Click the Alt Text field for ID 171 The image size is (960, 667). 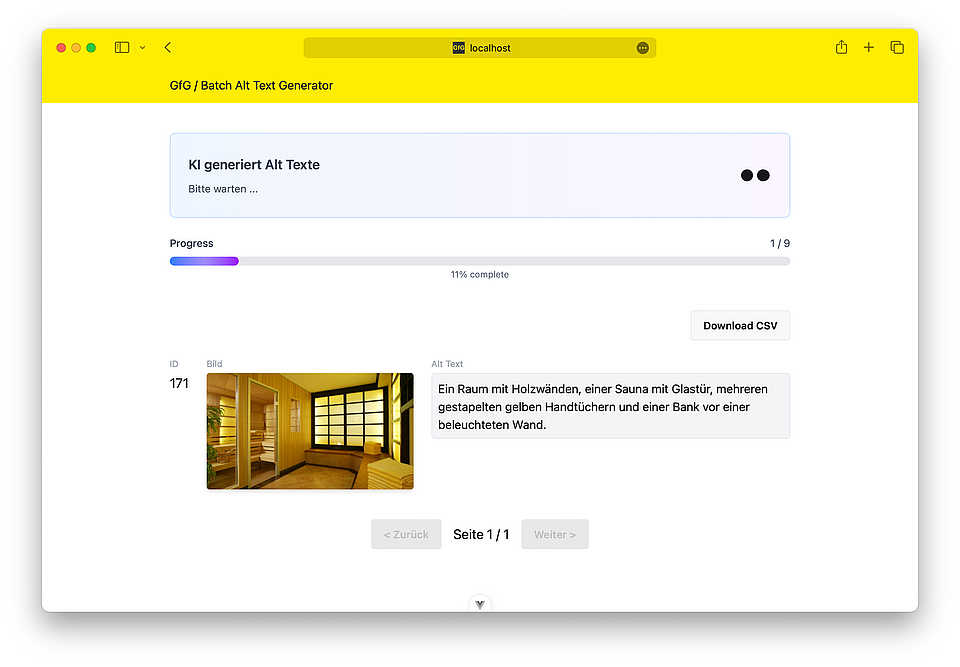click(x=610, y=406)
